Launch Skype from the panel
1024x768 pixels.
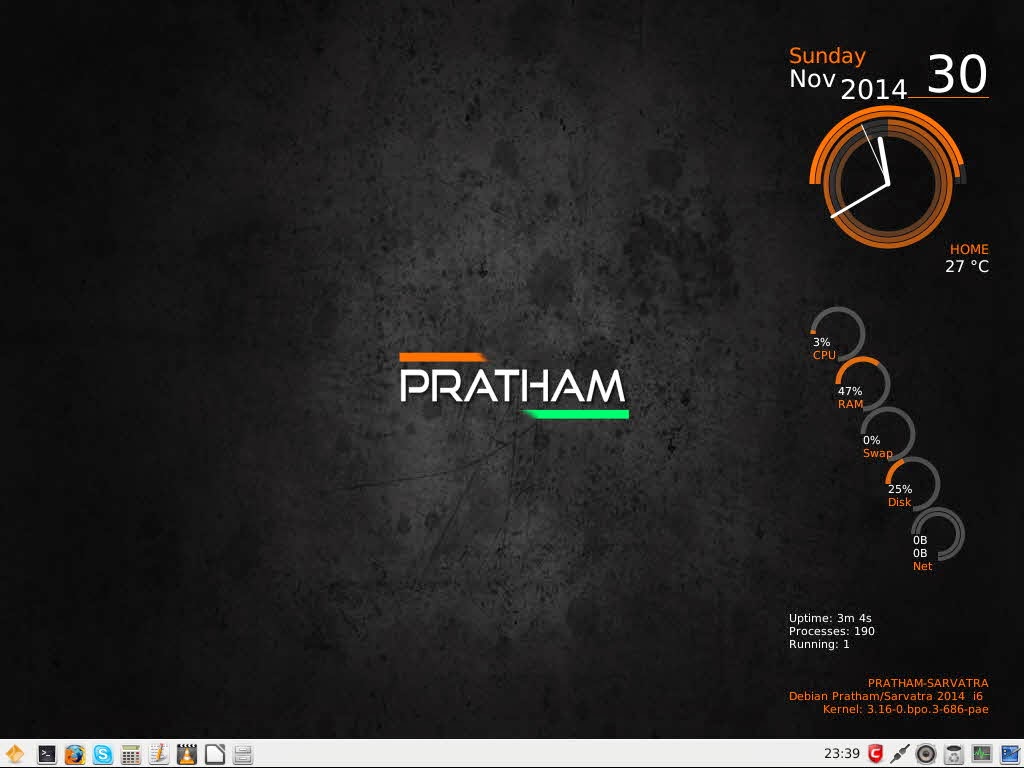[103, 754]
